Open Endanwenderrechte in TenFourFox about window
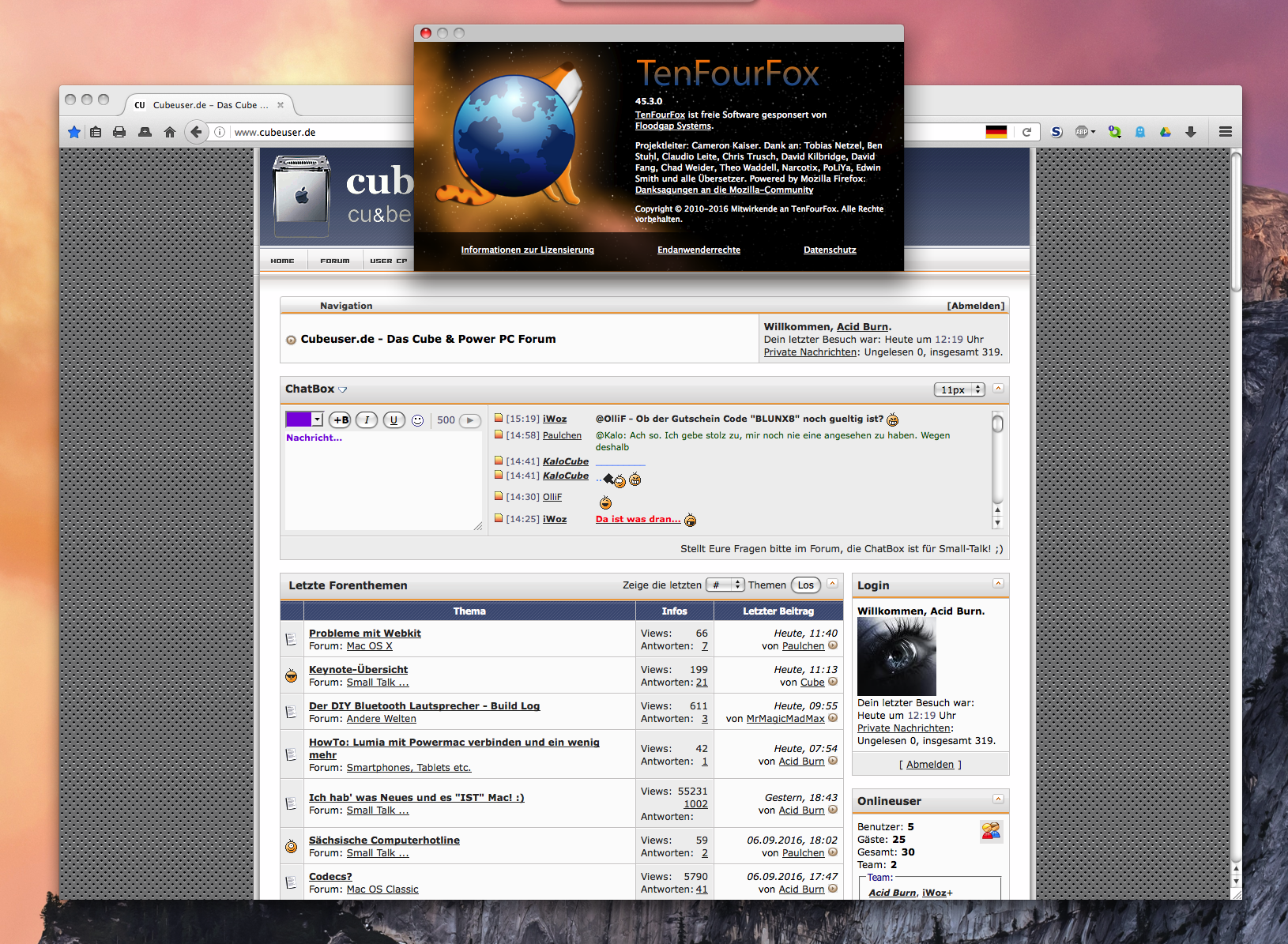This screenshot has width=1288, height=944. (699, 250)
